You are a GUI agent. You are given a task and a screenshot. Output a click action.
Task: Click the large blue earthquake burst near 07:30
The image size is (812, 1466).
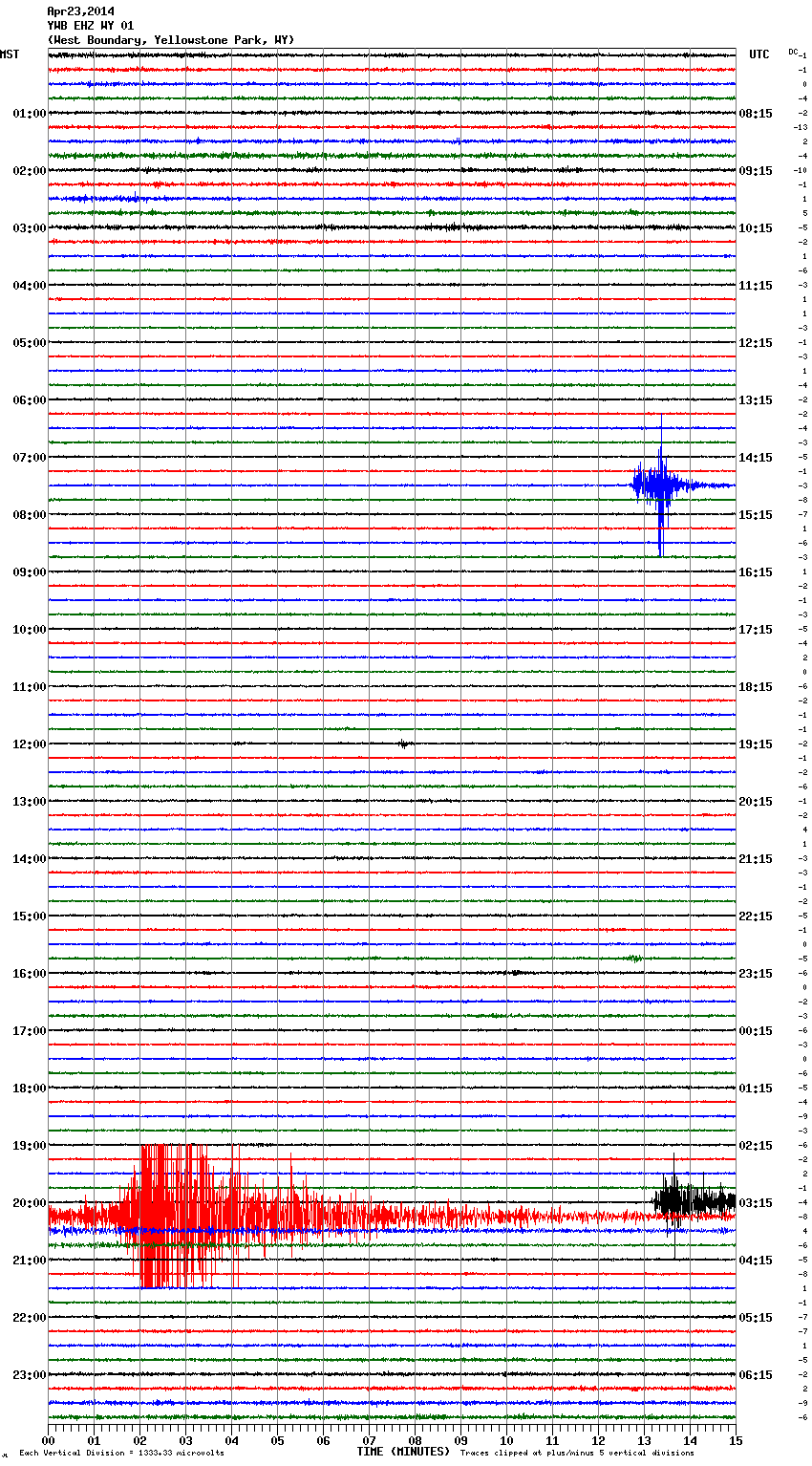click(659, 485)
